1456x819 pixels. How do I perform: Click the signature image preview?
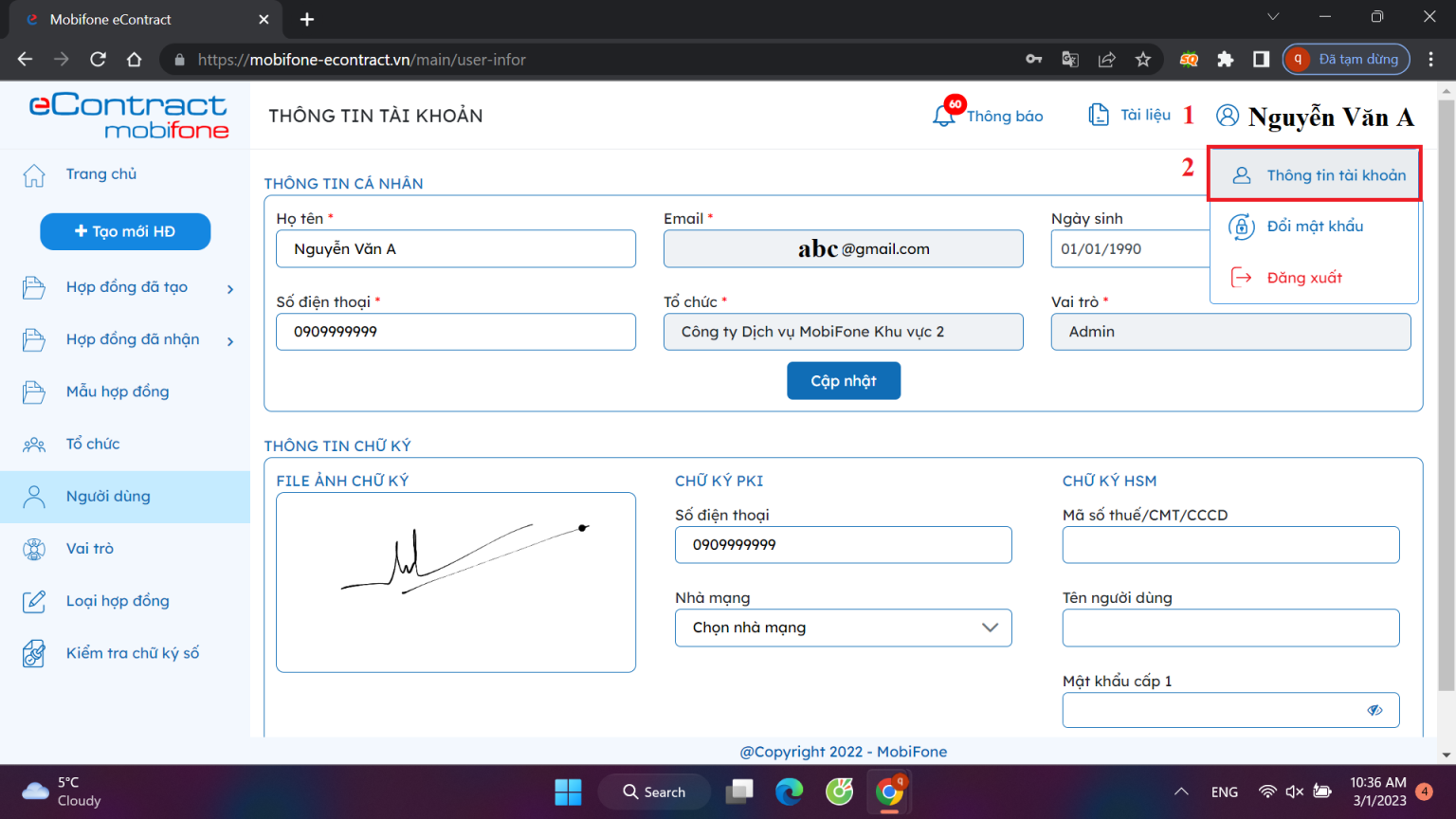tap(455, 582)
